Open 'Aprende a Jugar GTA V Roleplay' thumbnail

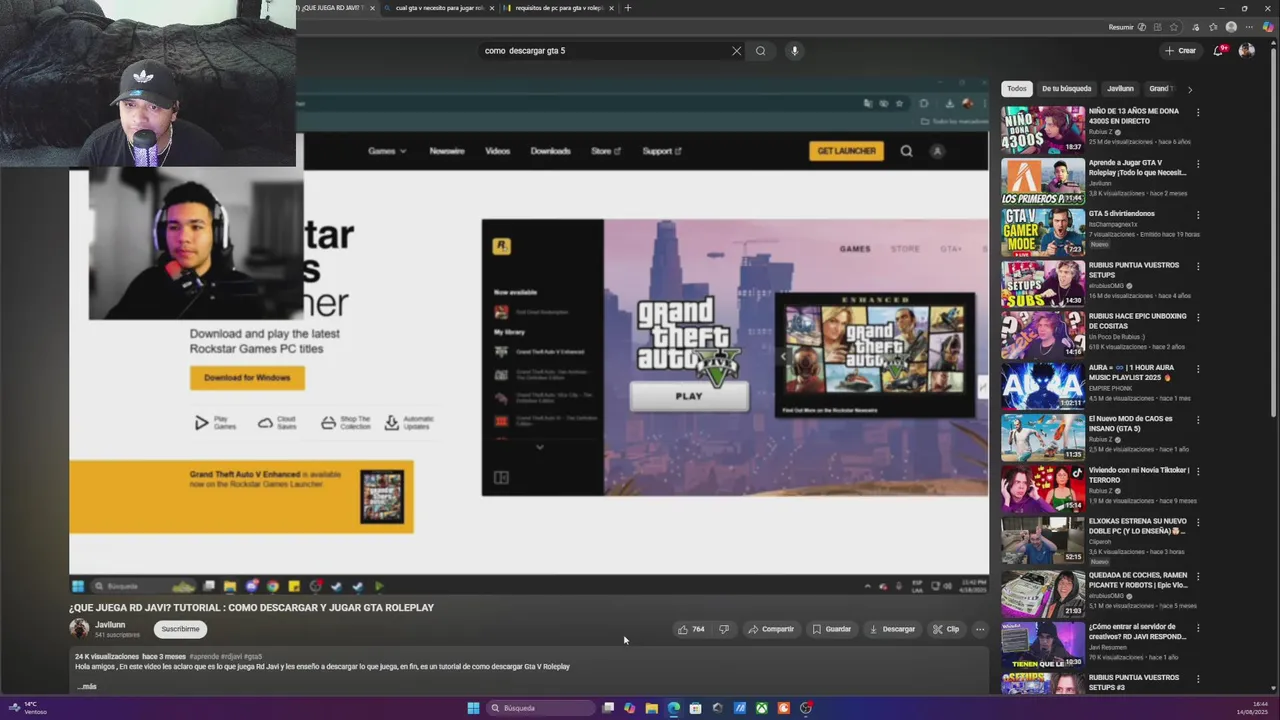point(1043,181)
